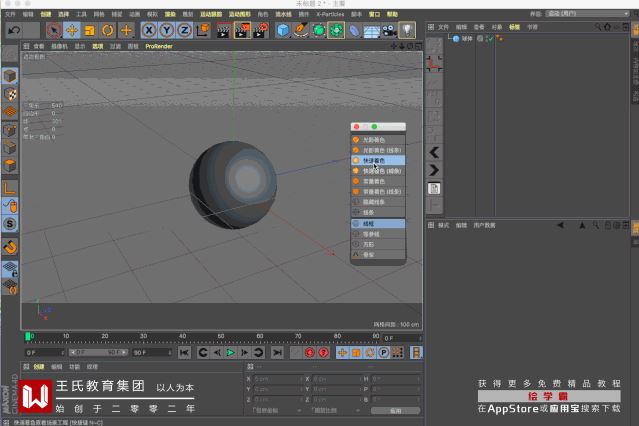The width and height of the screenshot is (639, 426).
Task: Switch to Edges mode
Action: point(10,148)
